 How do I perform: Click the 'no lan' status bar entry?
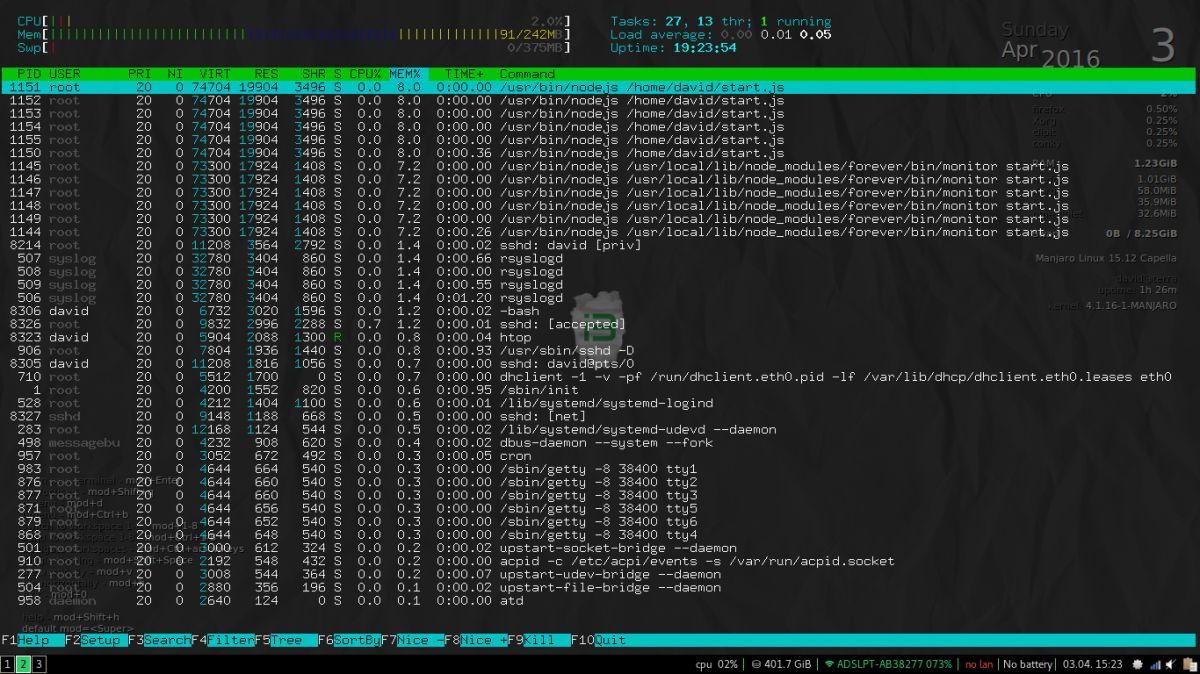(979, 664)
